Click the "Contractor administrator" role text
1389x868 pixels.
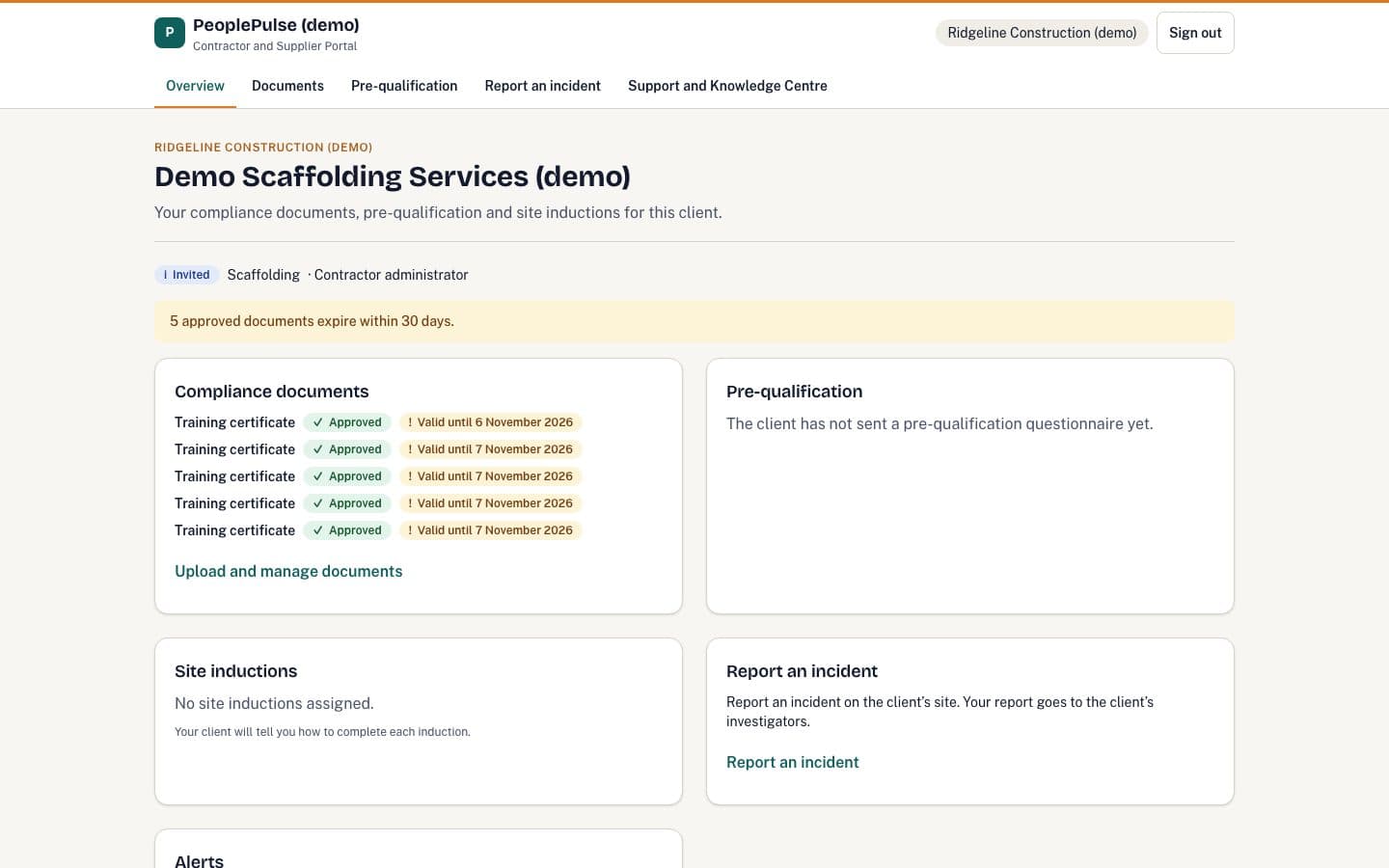pyautogui.click(x=391, y=275)
